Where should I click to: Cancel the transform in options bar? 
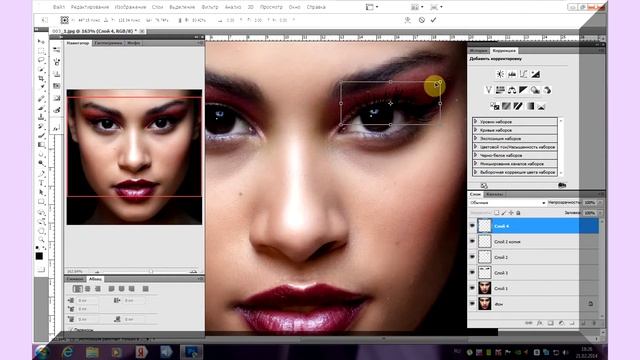click(422, 20)
